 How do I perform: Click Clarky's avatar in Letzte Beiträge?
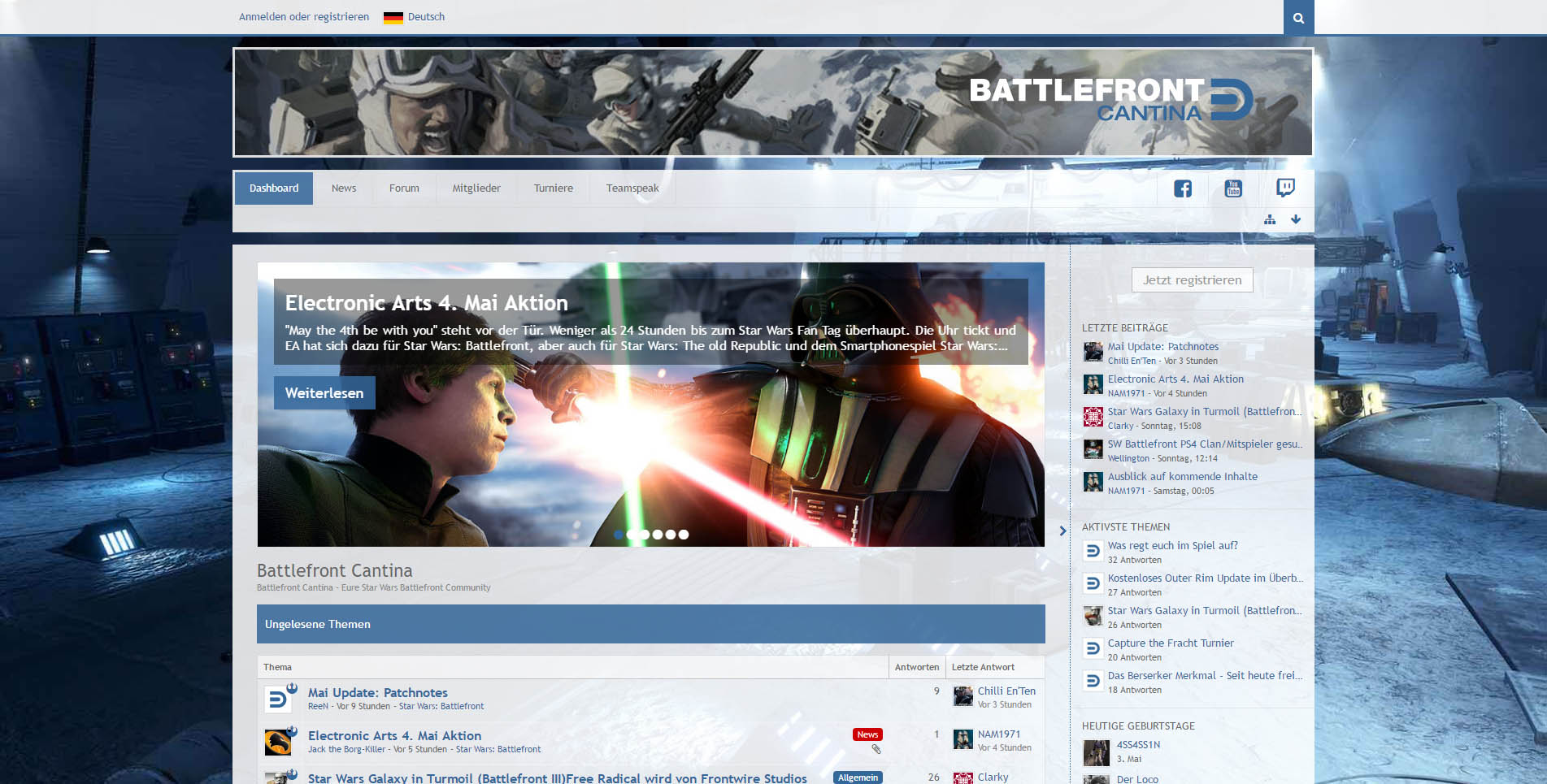point(1093,418)
